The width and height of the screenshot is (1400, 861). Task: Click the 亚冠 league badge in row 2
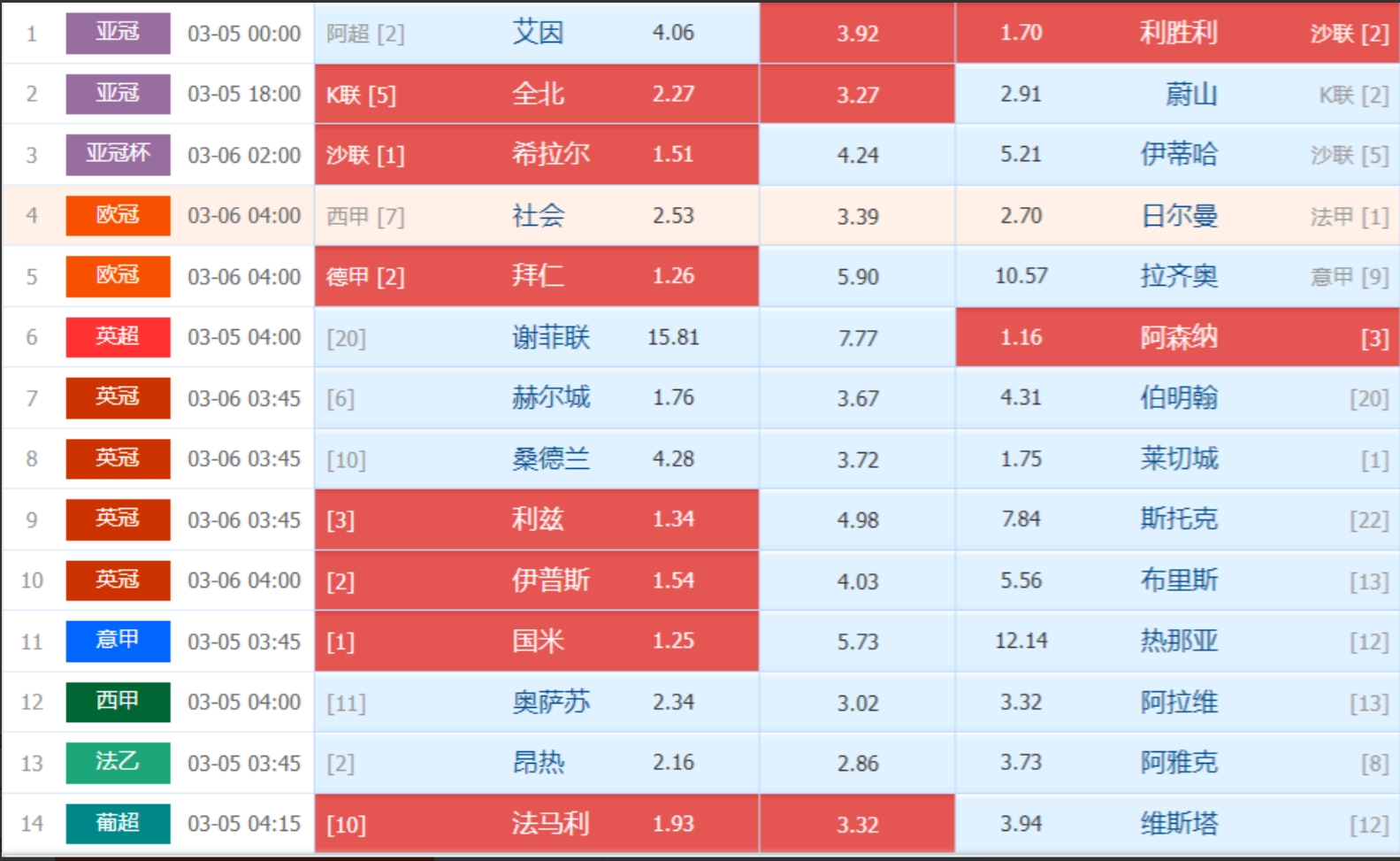tap(118, 93)
